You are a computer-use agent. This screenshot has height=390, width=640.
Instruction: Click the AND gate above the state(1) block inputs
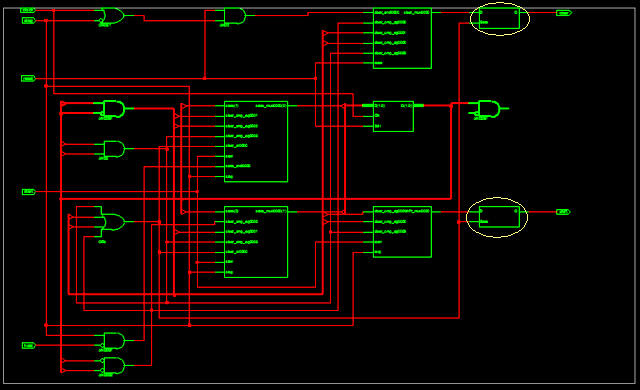pos(114,109)
